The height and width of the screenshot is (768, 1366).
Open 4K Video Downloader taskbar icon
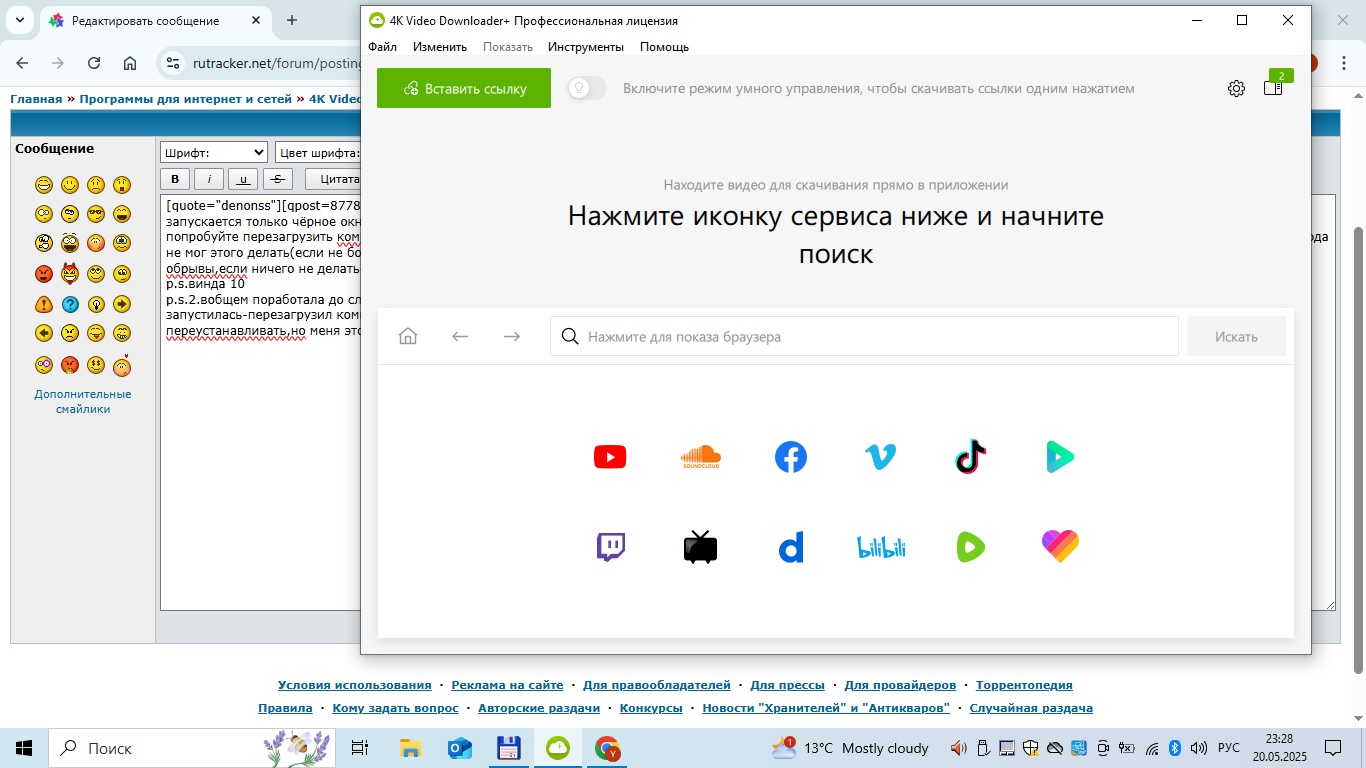(557, 747)
